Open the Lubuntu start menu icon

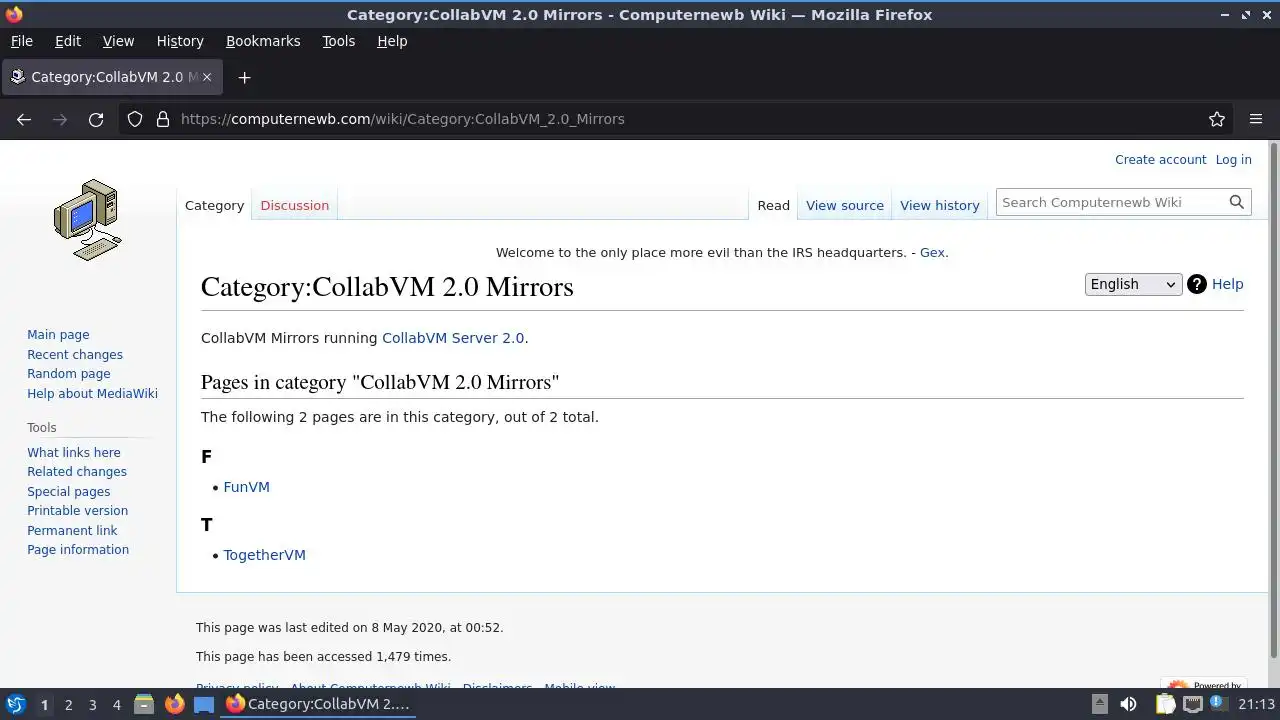pos(16,704)
